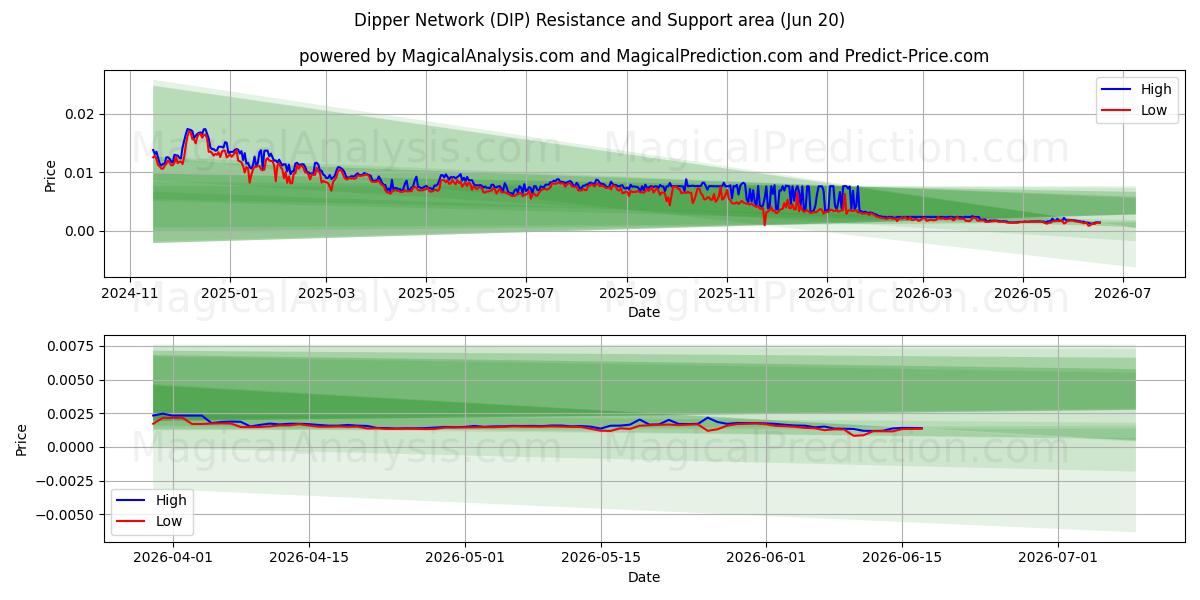
Task: Click the '2025-07' date tick label
Action: (x=527, y=294)
